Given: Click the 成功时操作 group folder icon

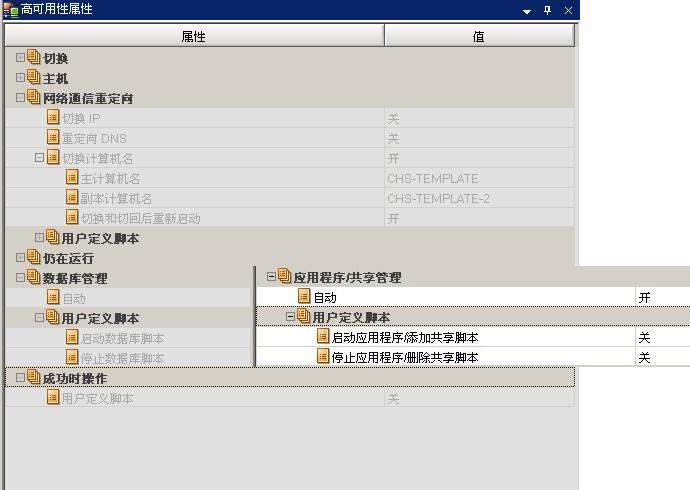Looking at the screenshot, I should pos(33,377).
